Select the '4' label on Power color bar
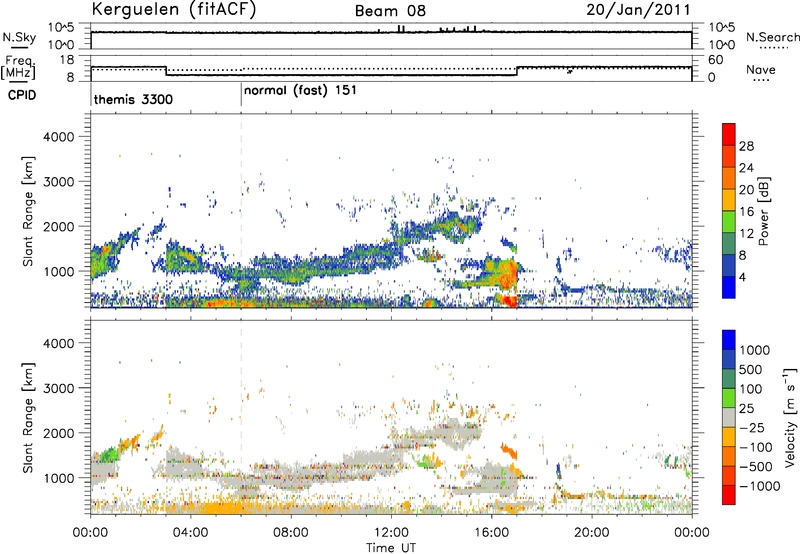800x554 pixels. (x=743, y=277)
